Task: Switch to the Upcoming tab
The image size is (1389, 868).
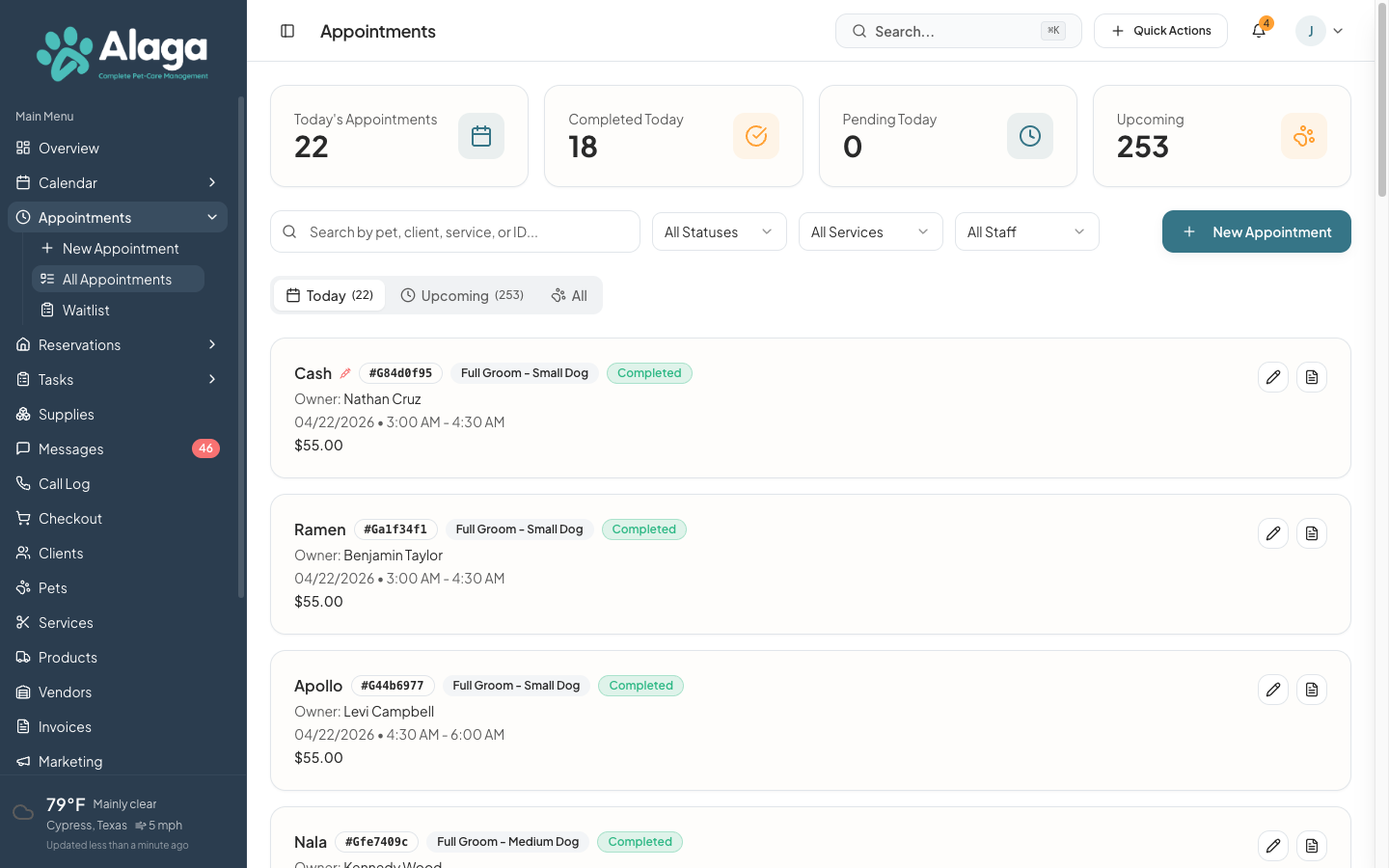Action: pos(462,295)
